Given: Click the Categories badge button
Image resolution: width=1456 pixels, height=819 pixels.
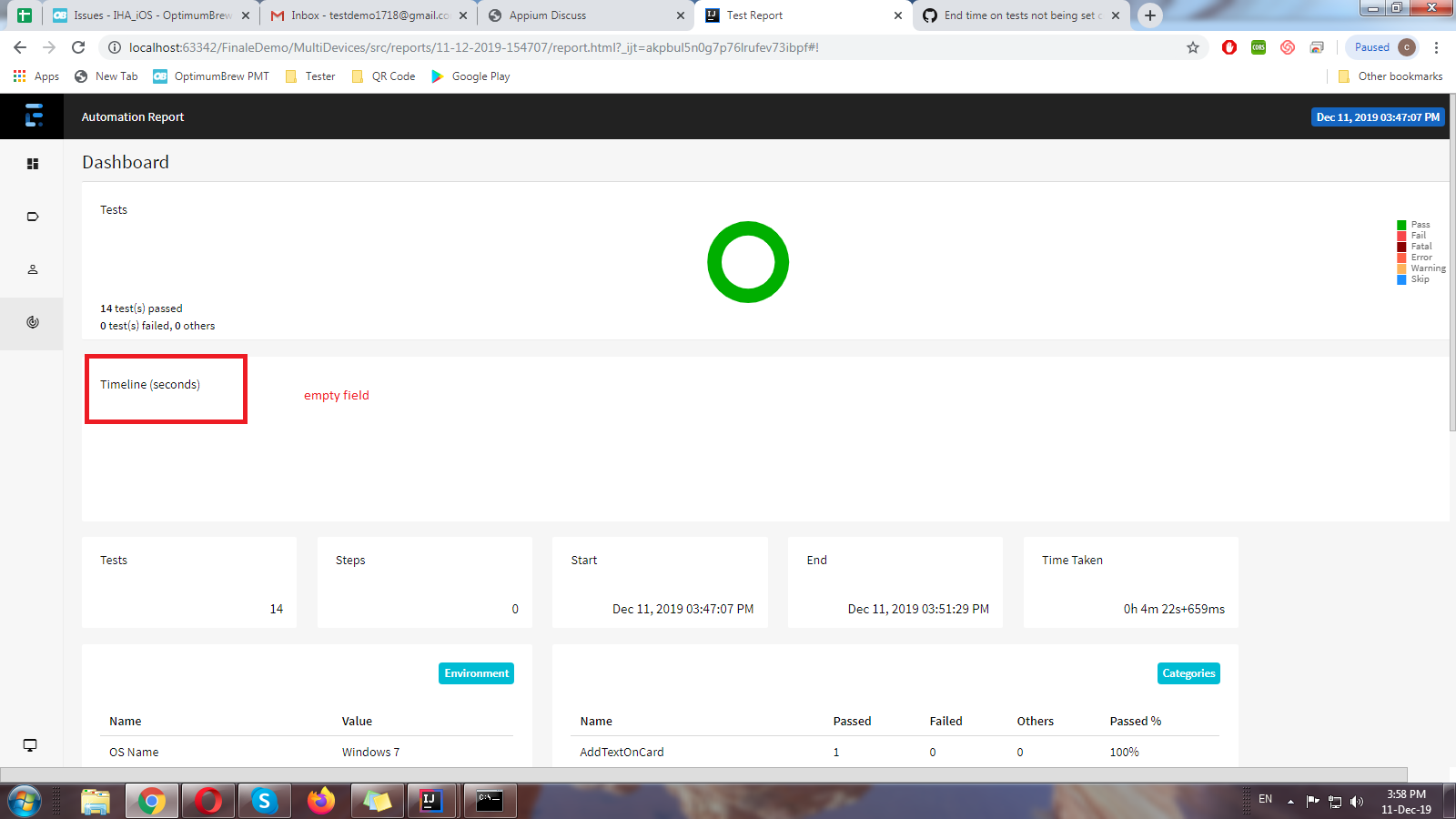Looking at the screenshot, I should pyautogui.click(x=1188, y=673).
